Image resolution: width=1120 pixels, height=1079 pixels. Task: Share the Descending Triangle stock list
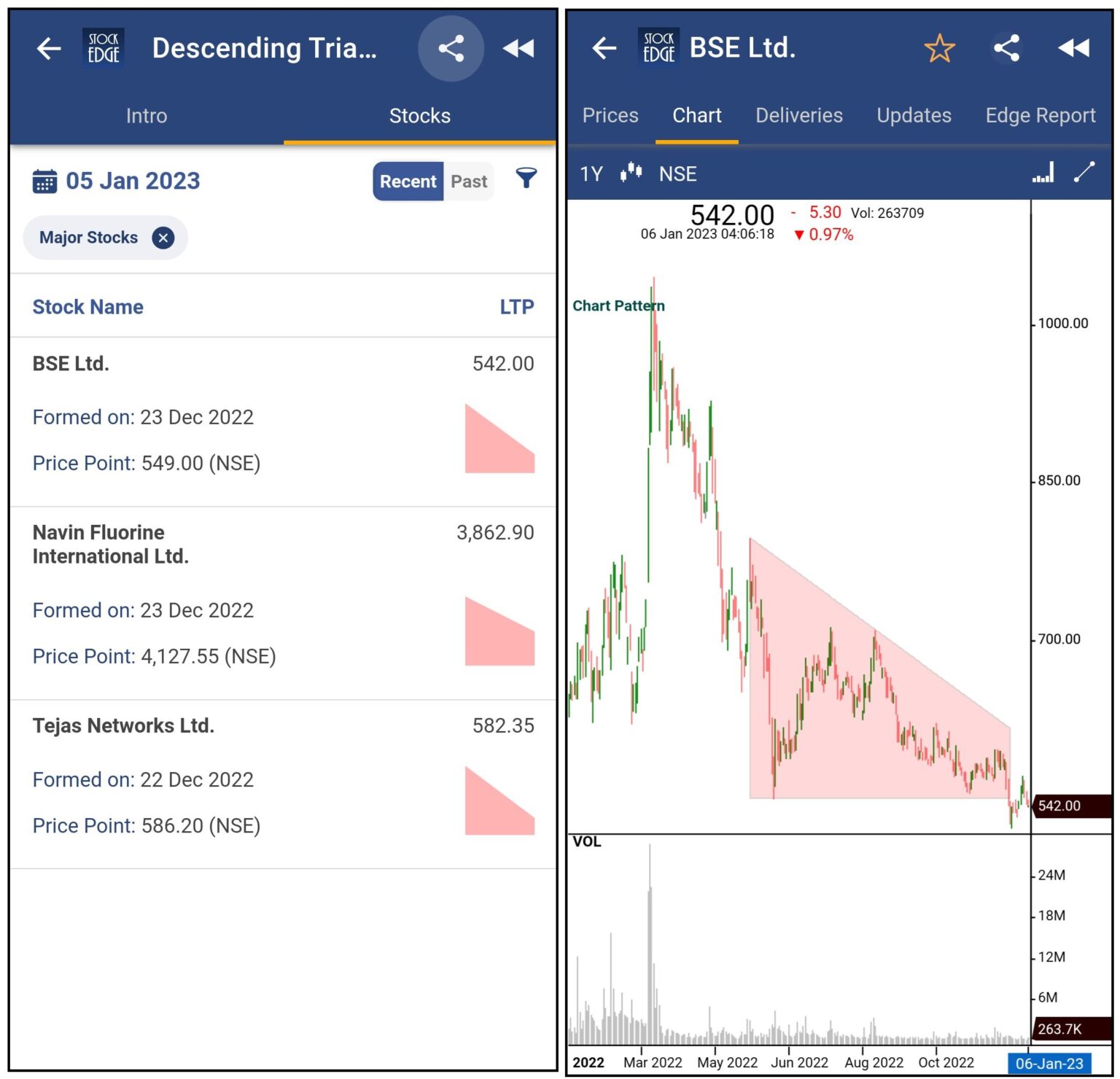click(x=451, y=48)
